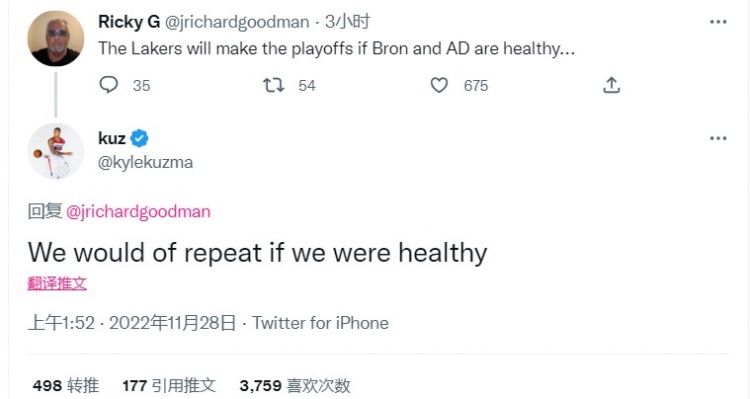This screenshot has width=750, height=399.
Task: Open the @kylekuzma handle
Action: coord(145,163)
